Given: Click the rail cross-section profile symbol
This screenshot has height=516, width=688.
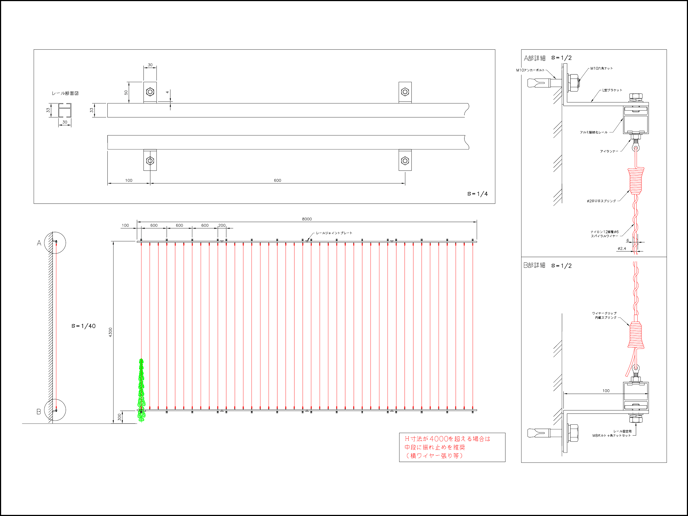Looking at the screenshot, I should pyautogui.click(x=65, y=110).
